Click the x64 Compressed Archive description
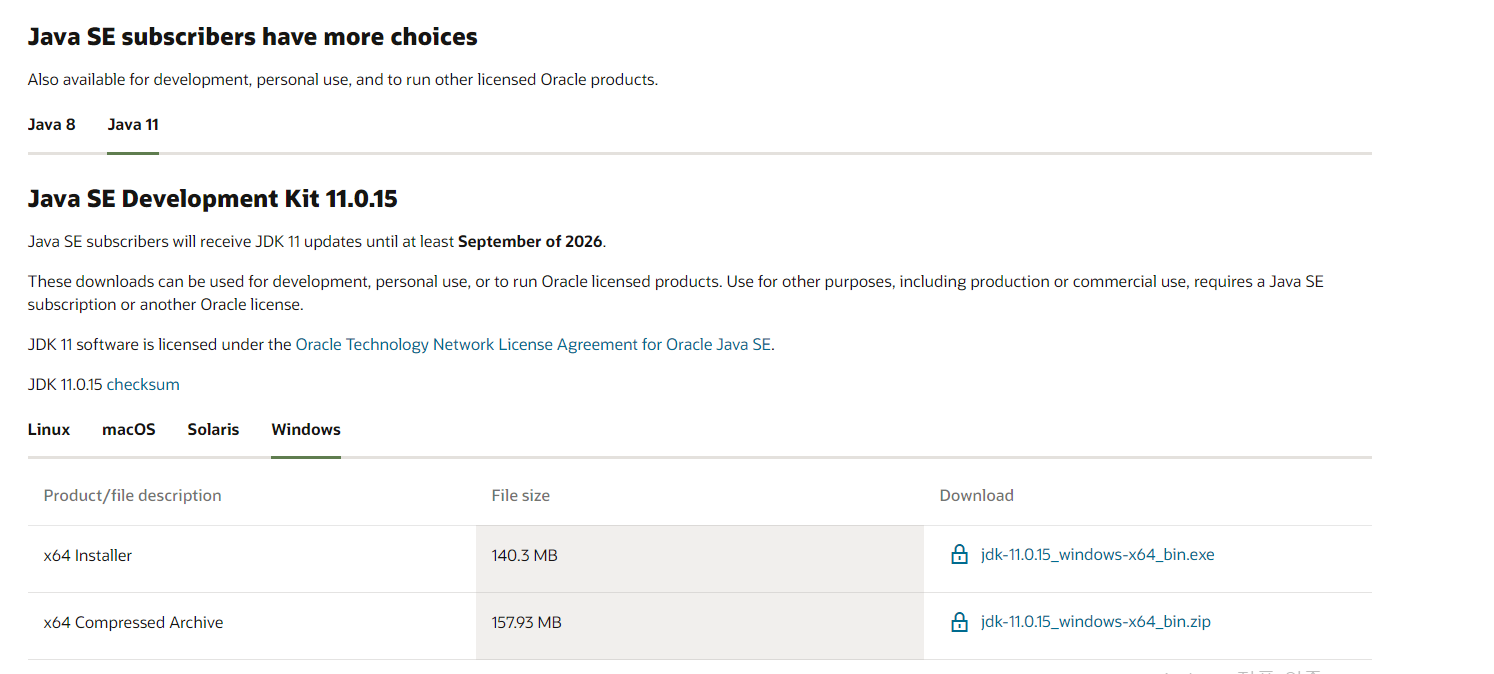The image size is (1494, 674). (133, 623)
